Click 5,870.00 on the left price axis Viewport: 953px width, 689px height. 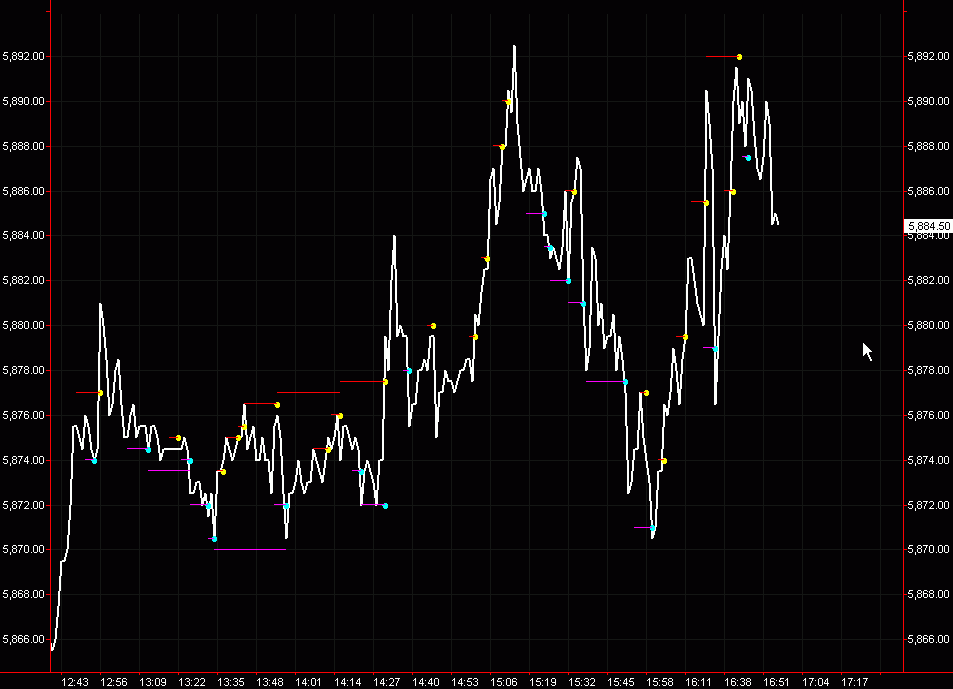23,549
